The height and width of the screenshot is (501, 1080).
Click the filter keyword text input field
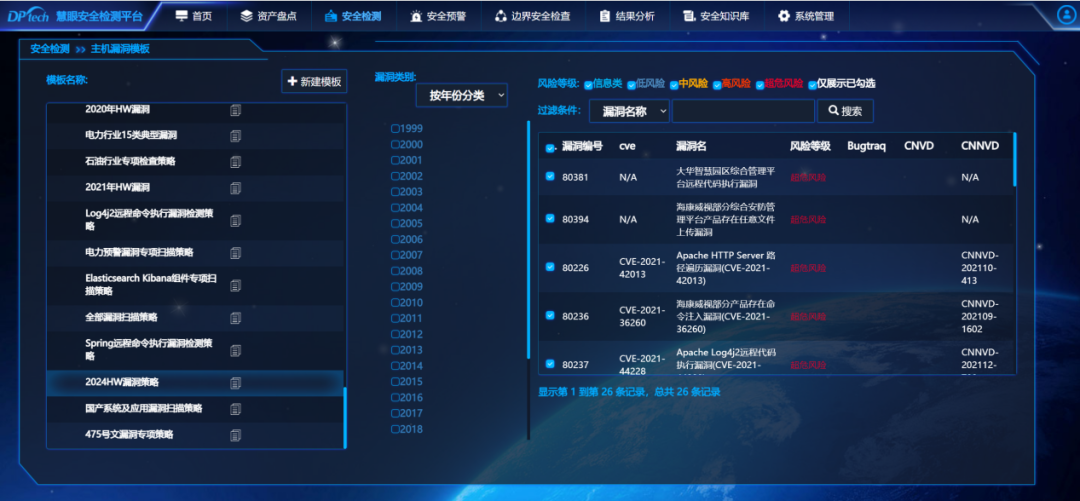click(x=743, y=111)
